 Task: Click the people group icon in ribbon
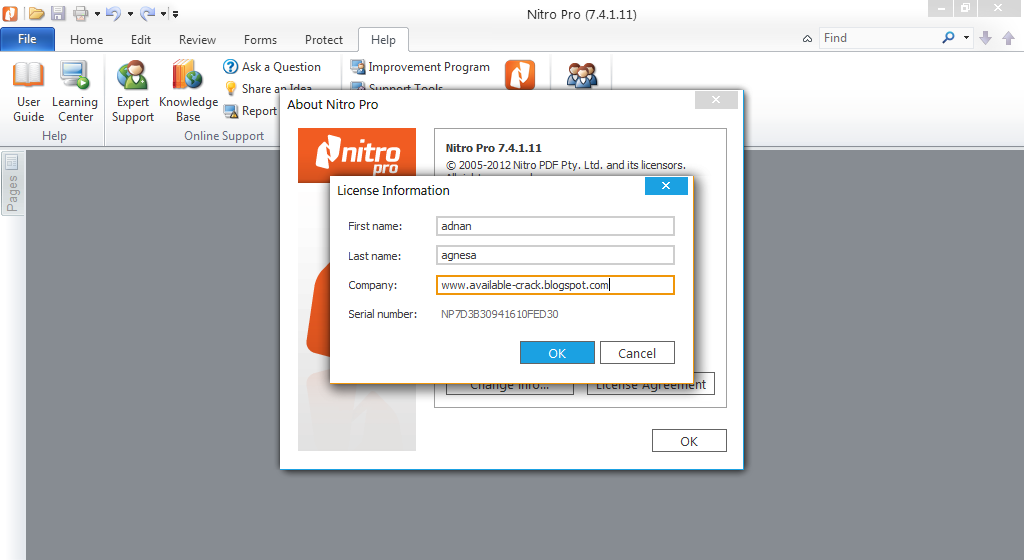(x=581, y=75)
